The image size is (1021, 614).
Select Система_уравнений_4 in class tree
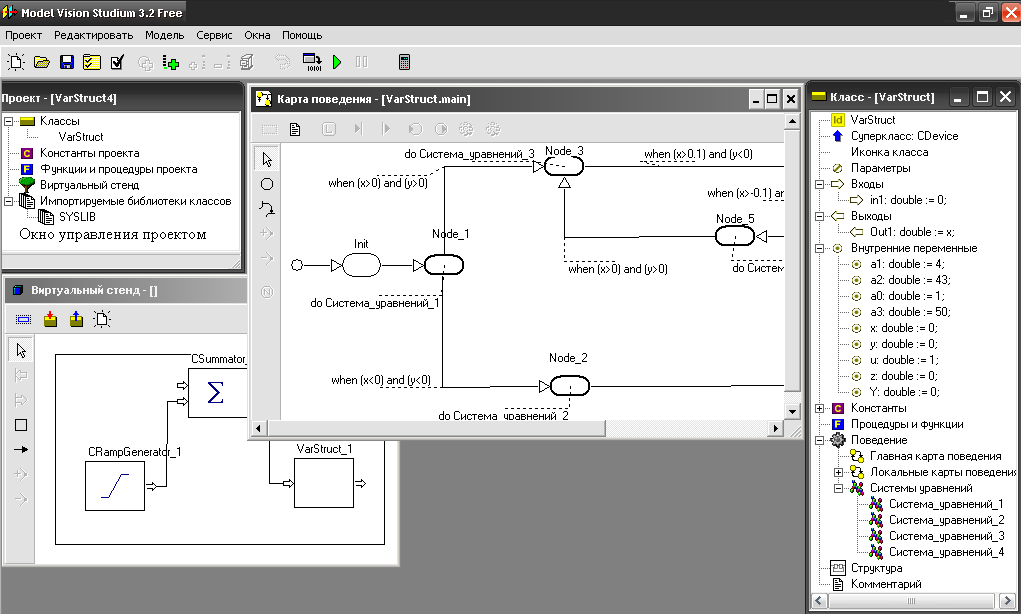pos(946,552)
